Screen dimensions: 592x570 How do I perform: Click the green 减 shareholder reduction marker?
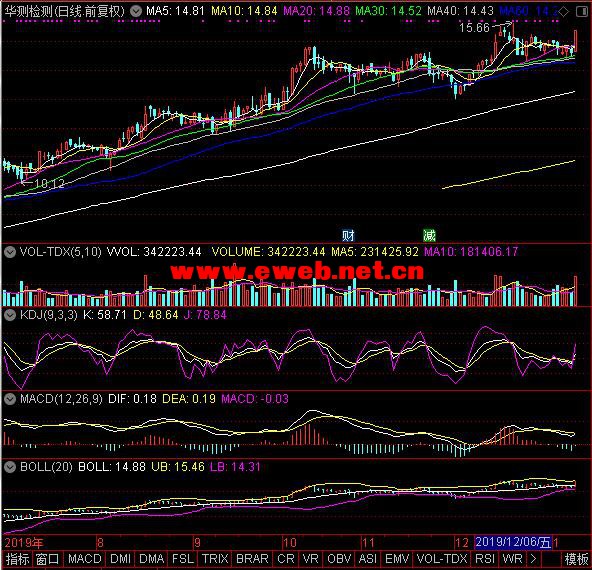[x=429, y=236]
